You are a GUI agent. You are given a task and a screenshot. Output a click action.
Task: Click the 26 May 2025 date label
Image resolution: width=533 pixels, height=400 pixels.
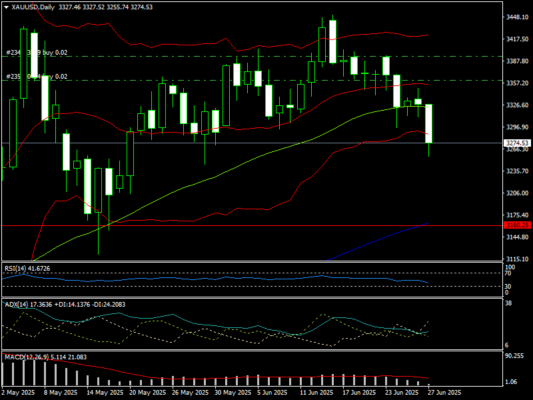189,393
